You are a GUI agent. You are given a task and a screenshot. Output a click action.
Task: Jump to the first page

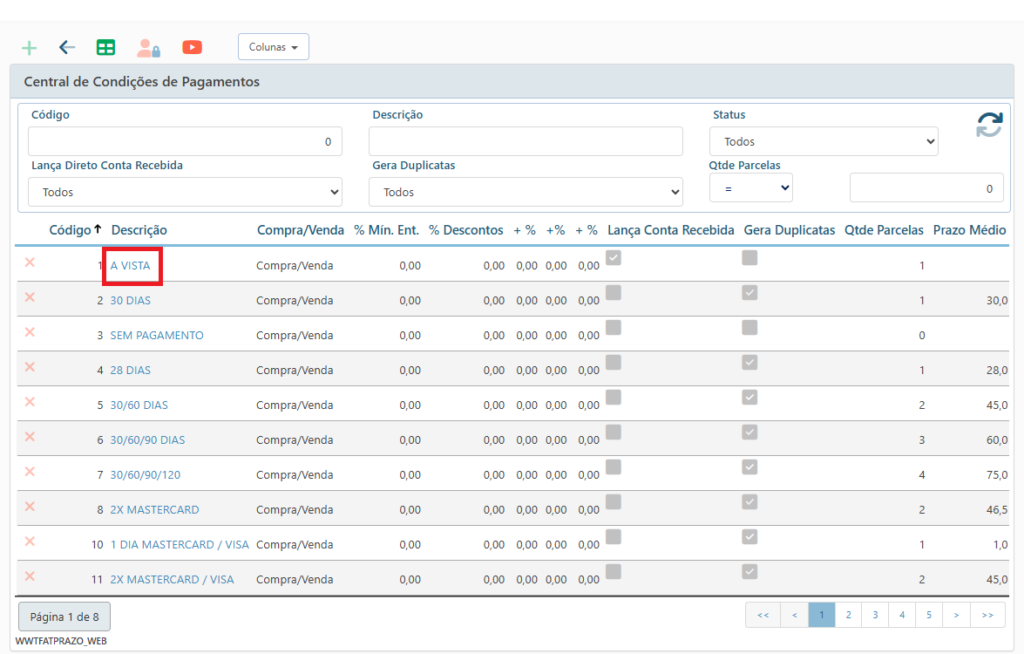(763, 615)
